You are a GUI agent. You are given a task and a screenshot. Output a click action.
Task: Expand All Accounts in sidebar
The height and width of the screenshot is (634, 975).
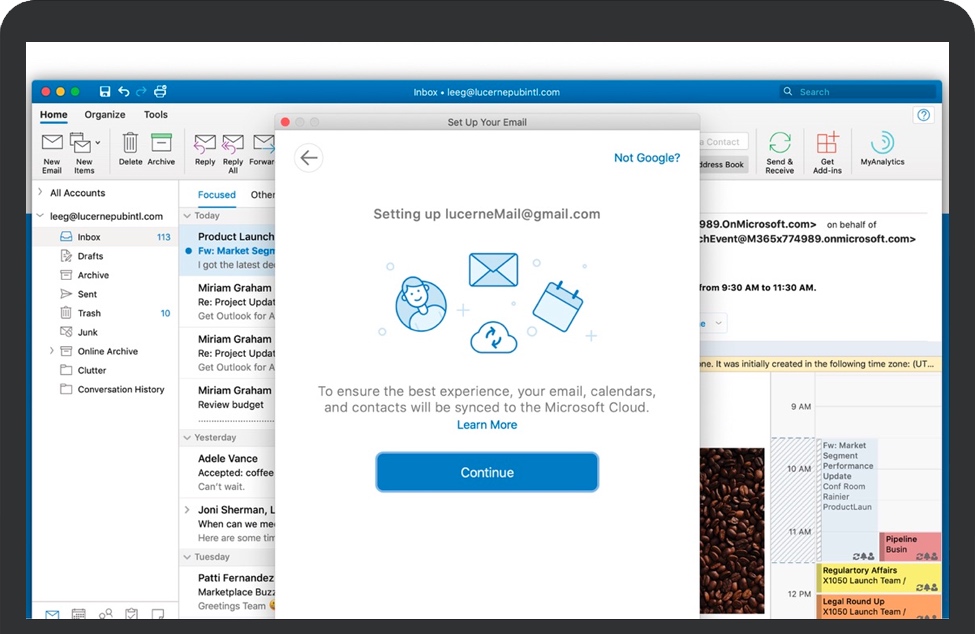[40, 192]
